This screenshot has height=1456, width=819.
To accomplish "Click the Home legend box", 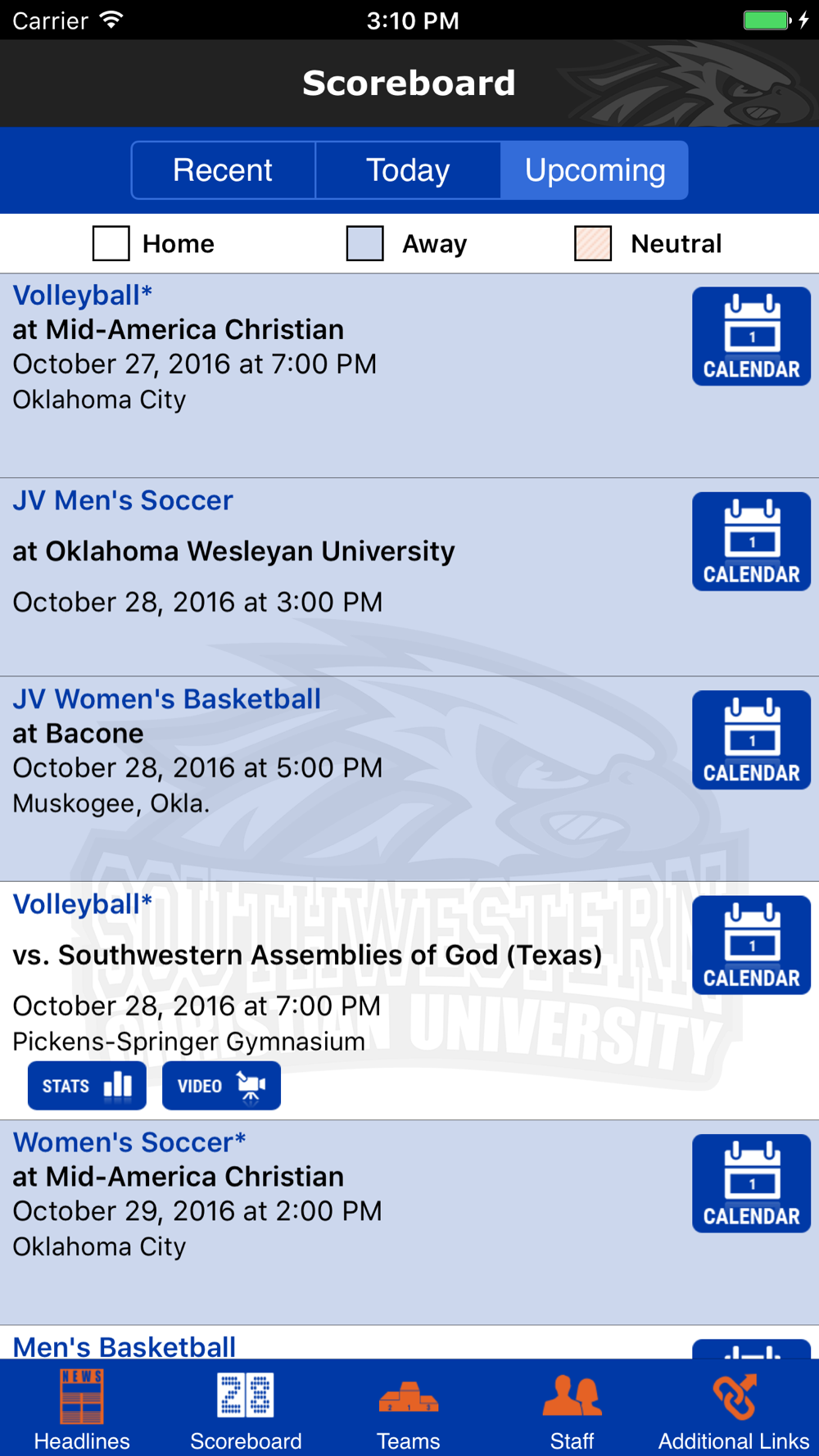I will tap(111, 243).
